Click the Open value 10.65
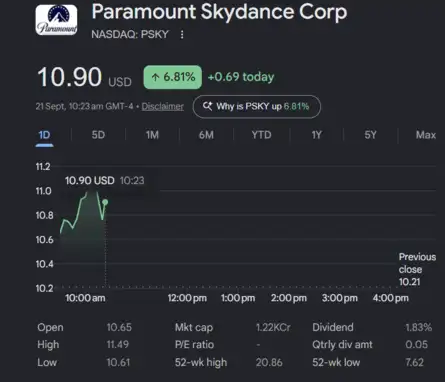The image size is (445, 382). (x=119, y=327)
